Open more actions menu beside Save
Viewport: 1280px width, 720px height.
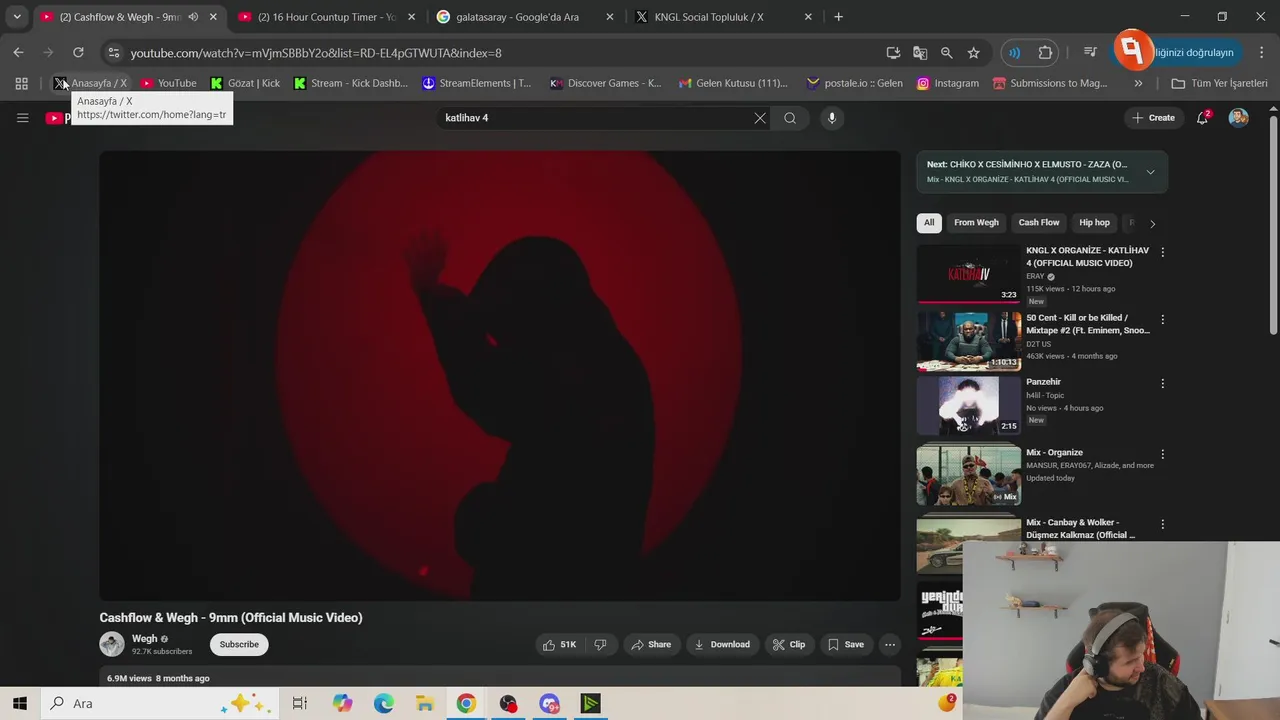(890, 645)
